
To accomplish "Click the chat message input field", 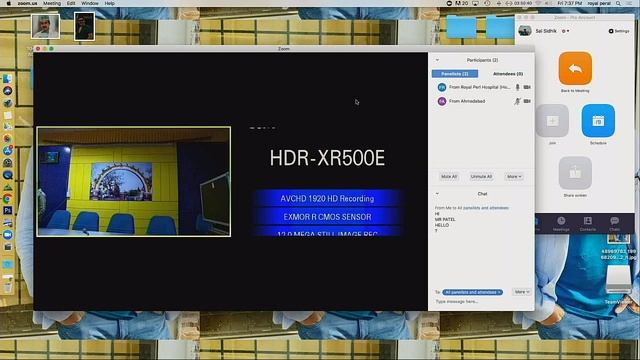I will [482, 302].
